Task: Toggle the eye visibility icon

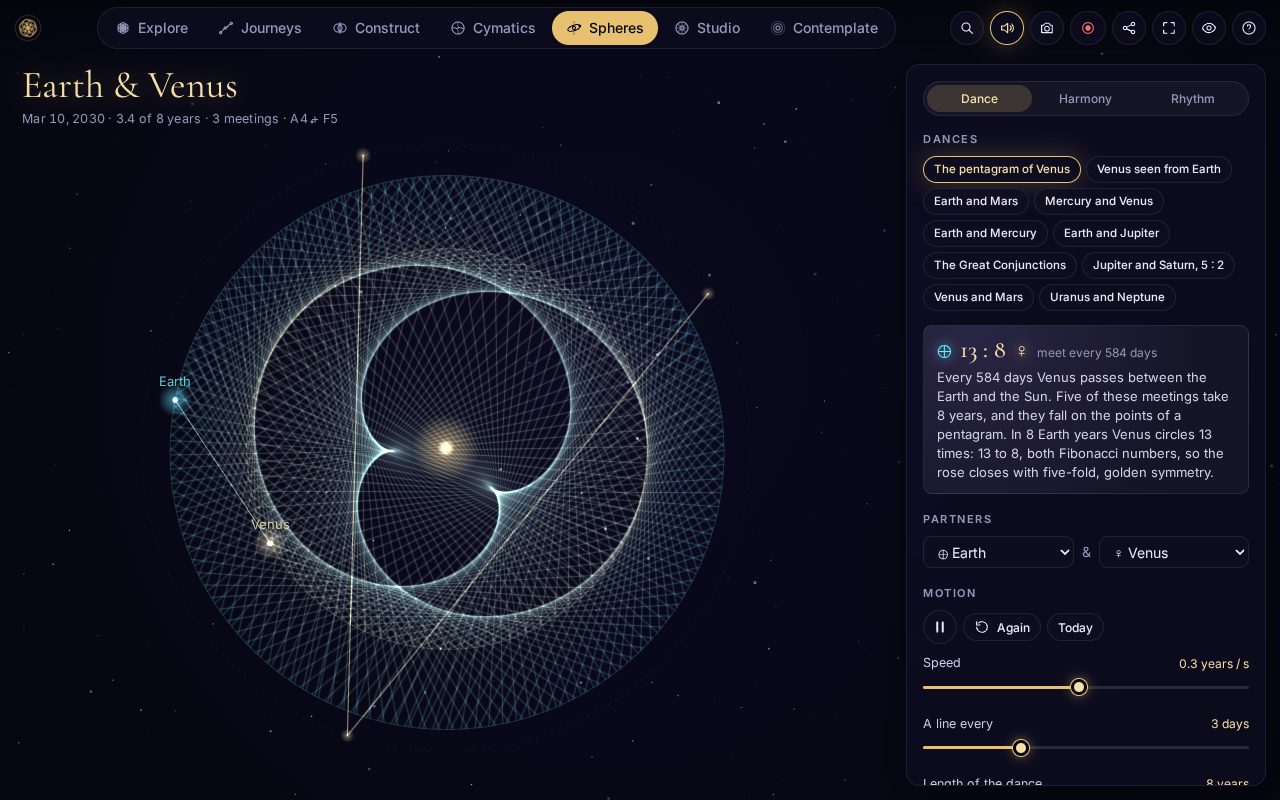Action: point(1209,28)
